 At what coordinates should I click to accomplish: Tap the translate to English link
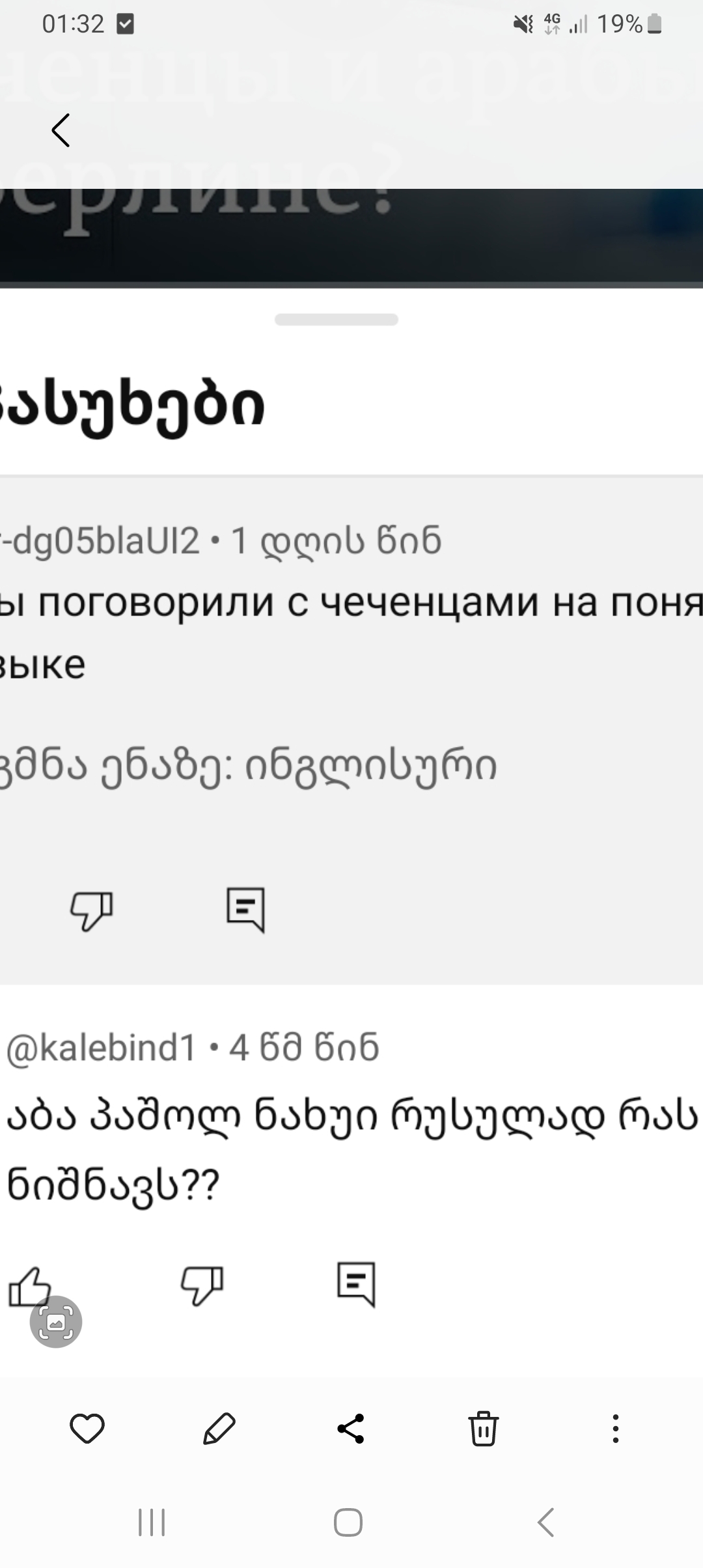coord(247,766)
